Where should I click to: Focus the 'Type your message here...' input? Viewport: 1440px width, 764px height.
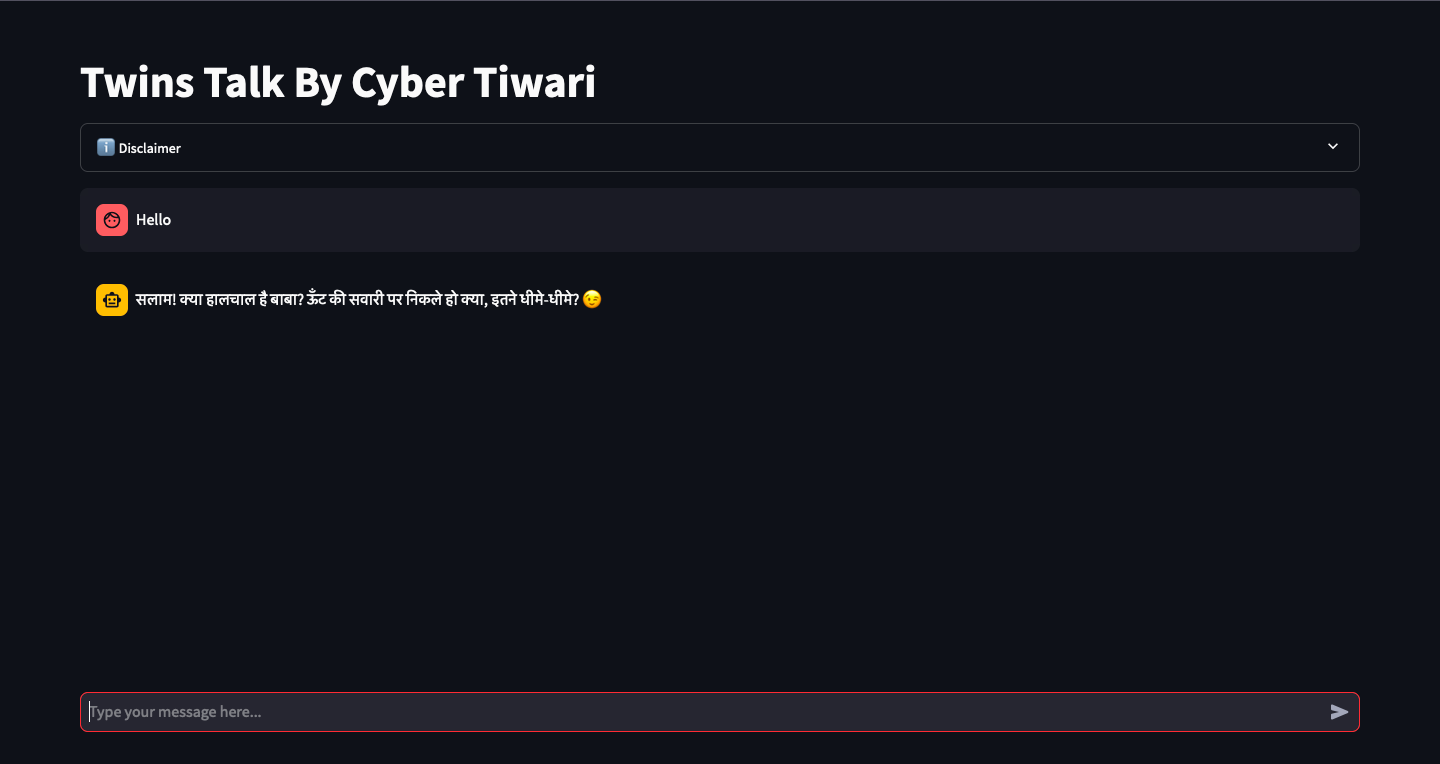pos(700,712)
